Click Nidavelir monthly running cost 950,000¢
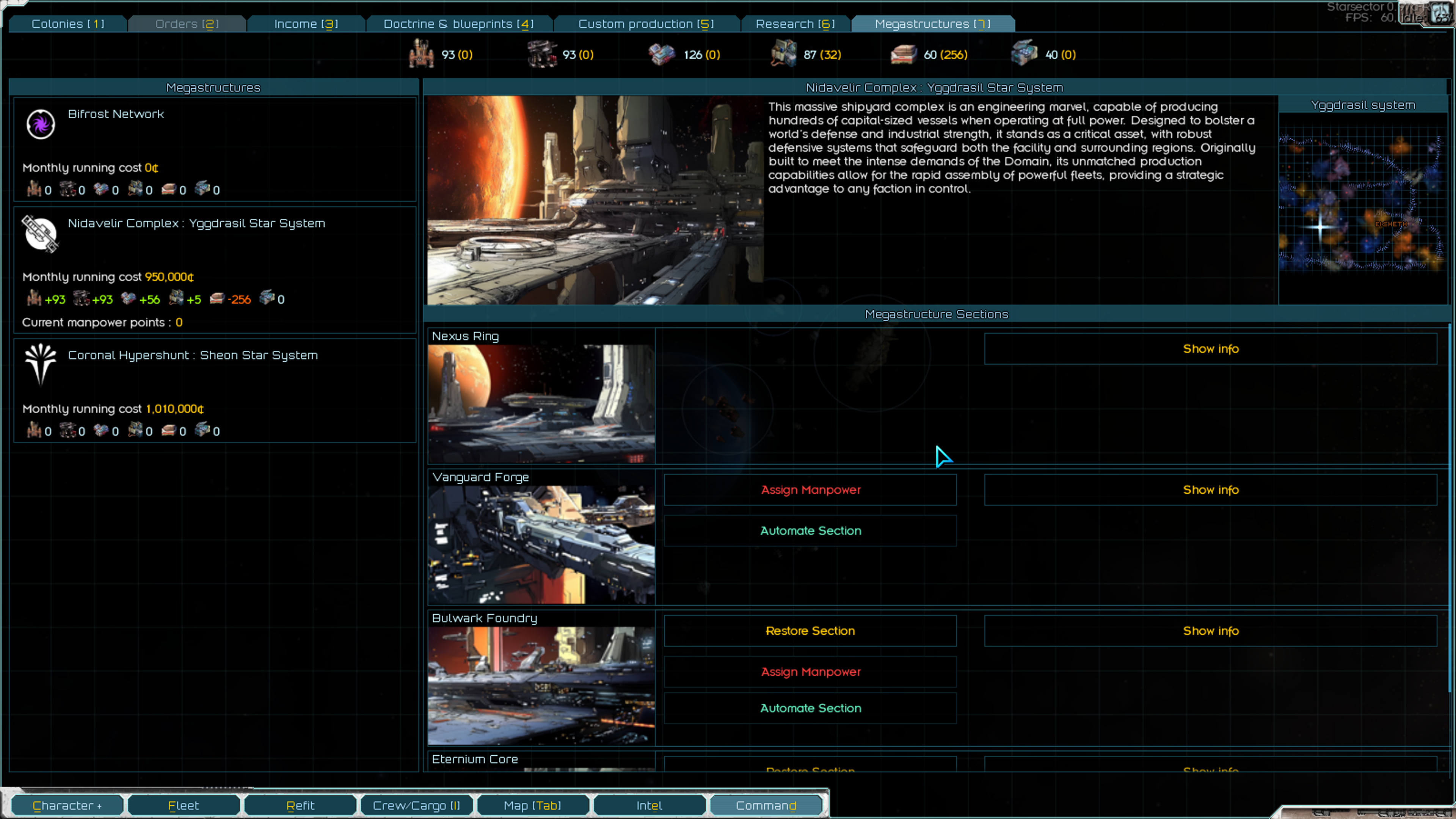The width and height of the screenshot is (1456, 819). click(x=169, y=277)
